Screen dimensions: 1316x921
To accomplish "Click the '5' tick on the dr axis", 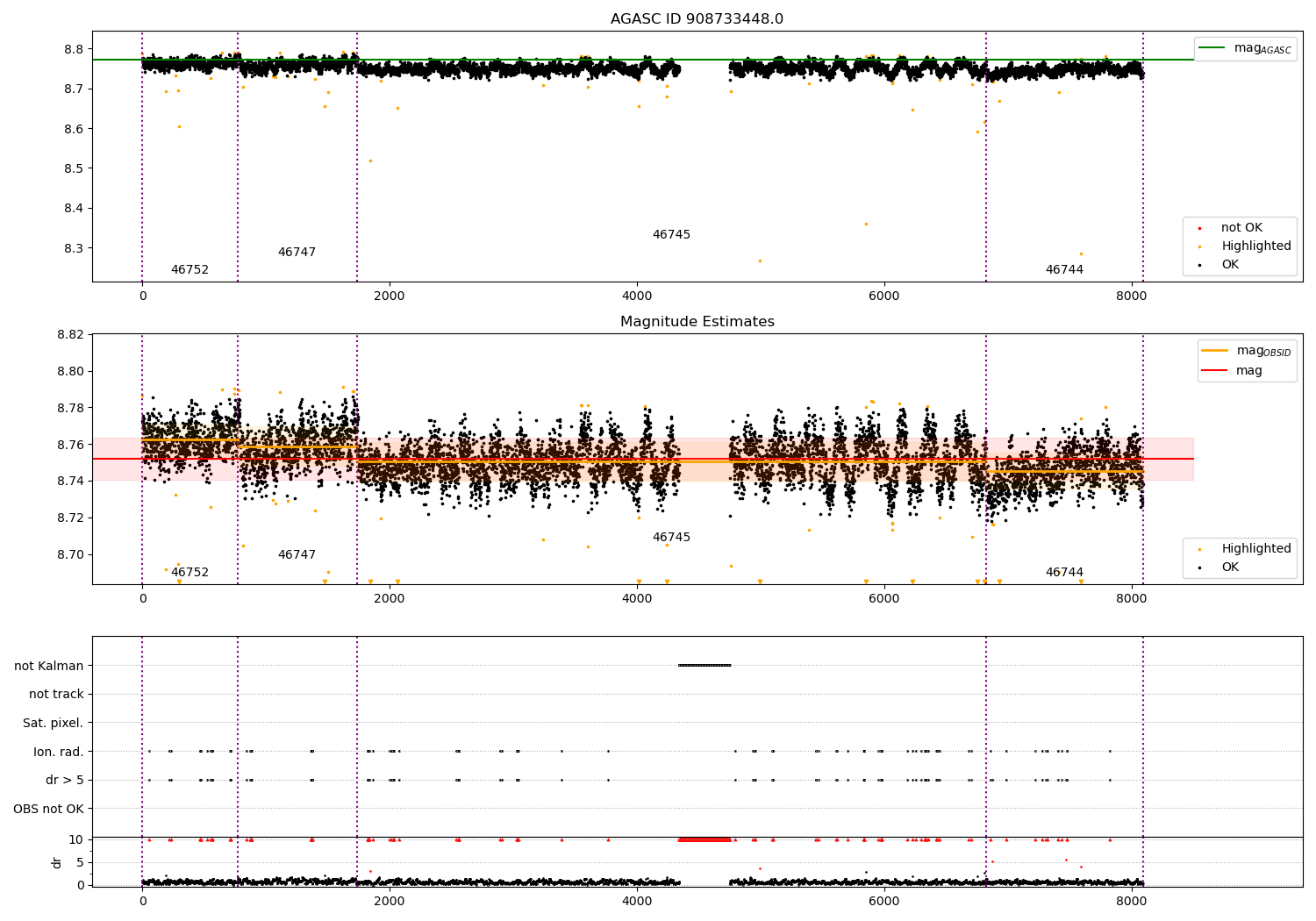I will point(81,862).
